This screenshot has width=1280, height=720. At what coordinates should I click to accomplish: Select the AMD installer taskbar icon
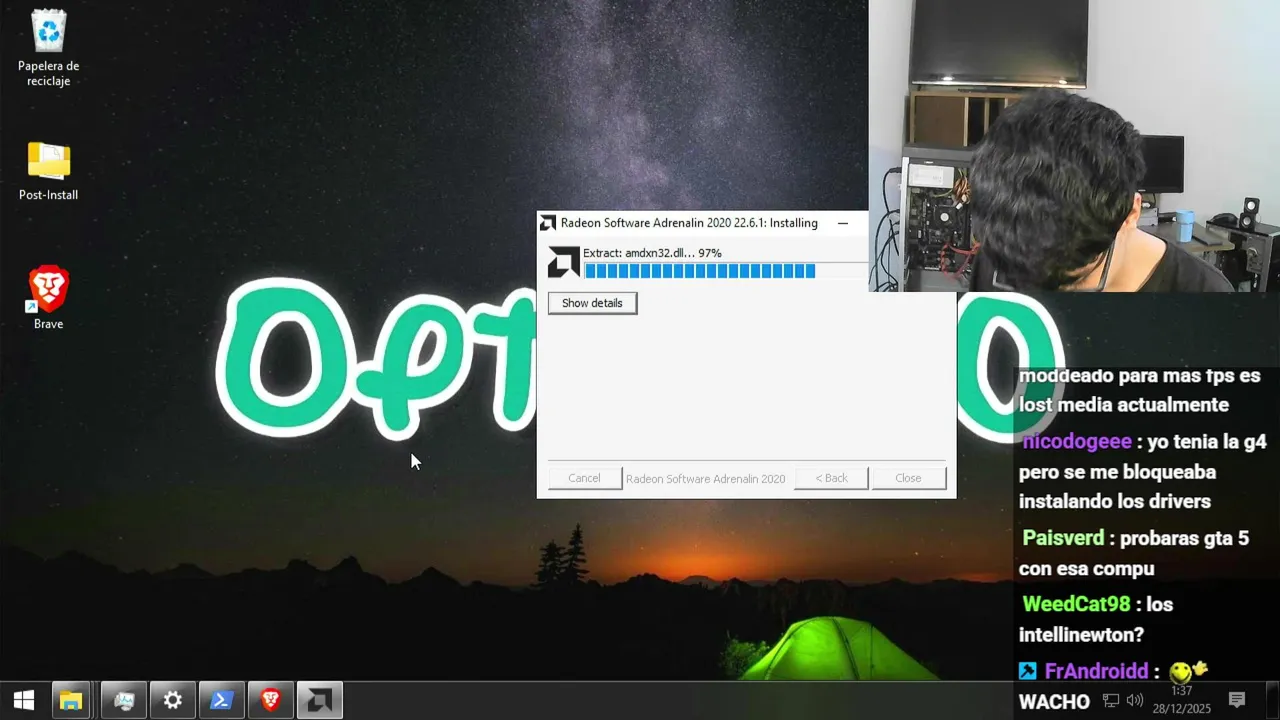pyautogui.click(x=319, y=700)
